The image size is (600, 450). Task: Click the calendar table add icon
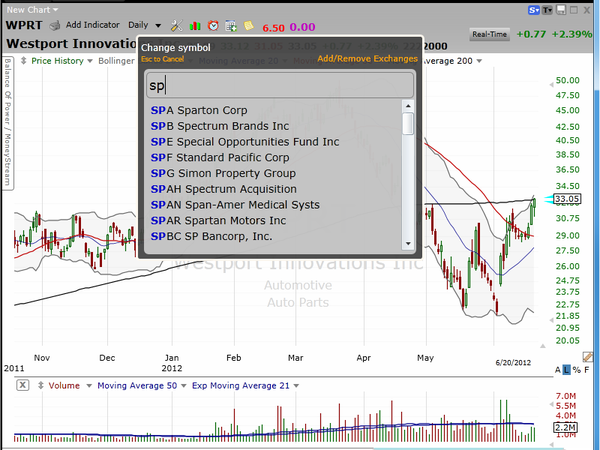tap(231, 26)
